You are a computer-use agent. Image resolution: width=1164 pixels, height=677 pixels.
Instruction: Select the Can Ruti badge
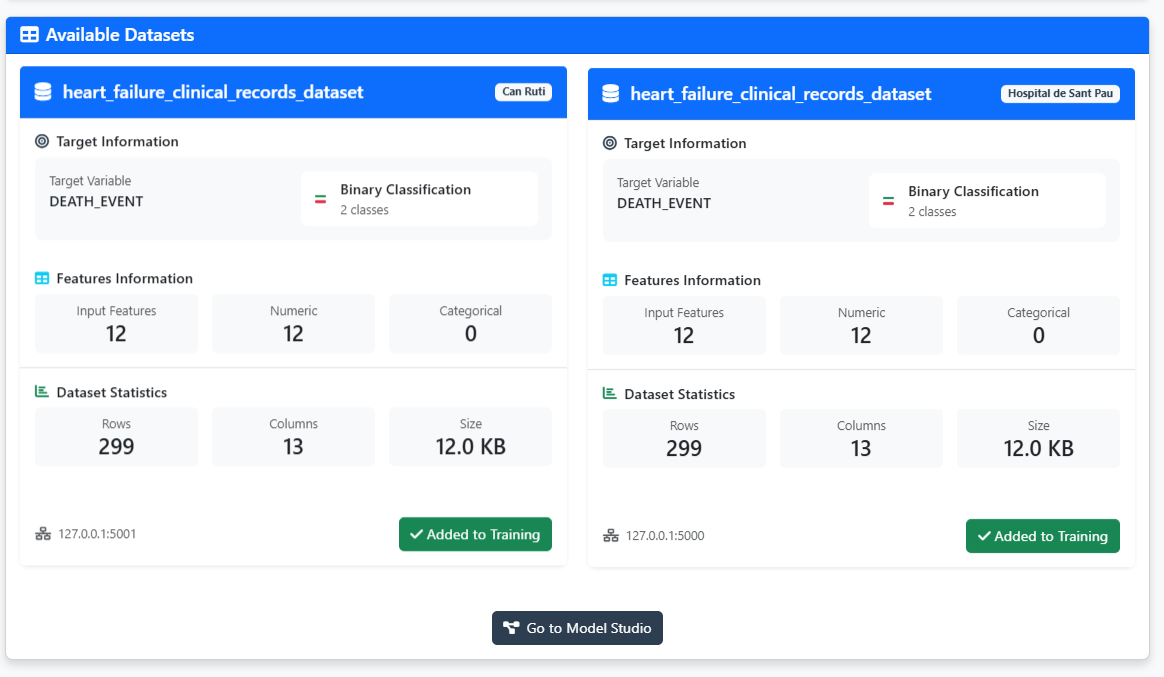click(523, 91)
